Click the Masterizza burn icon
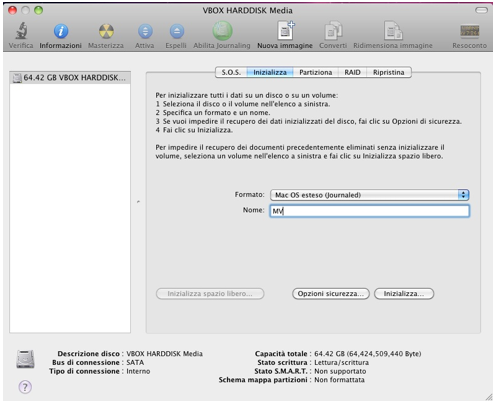The width and height of the screenshot is (495, 406). tap(106, 31)
